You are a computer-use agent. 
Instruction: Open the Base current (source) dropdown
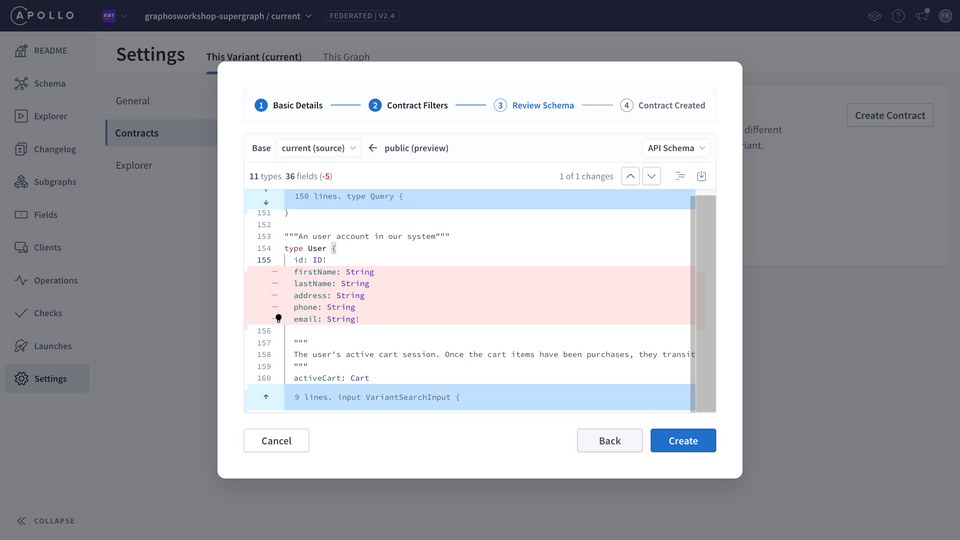pyautogui.click(x=318, y=148)
